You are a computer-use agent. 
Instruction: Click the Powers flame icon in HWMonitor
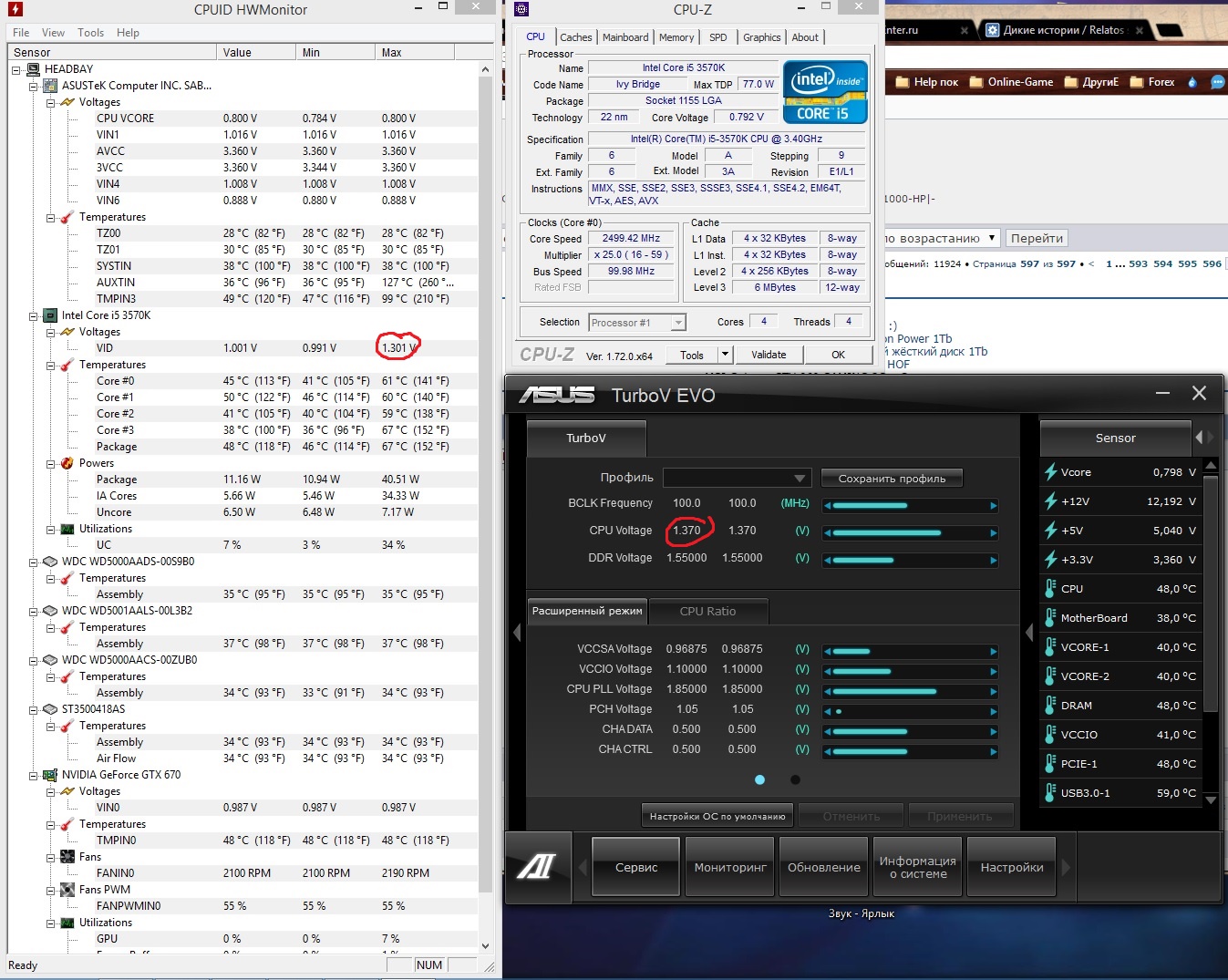pyautogui.click(x=67, y=463)
